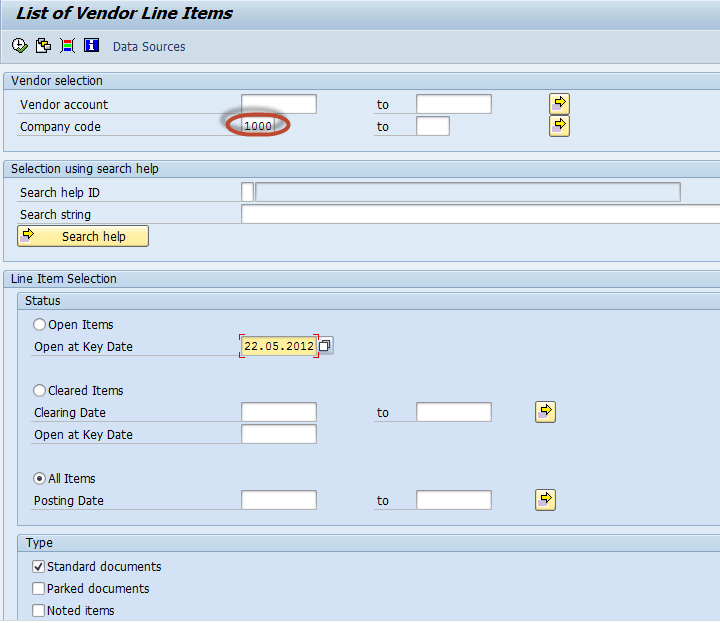Click the Execute icon in the toolbar

(x=19, y=46)
